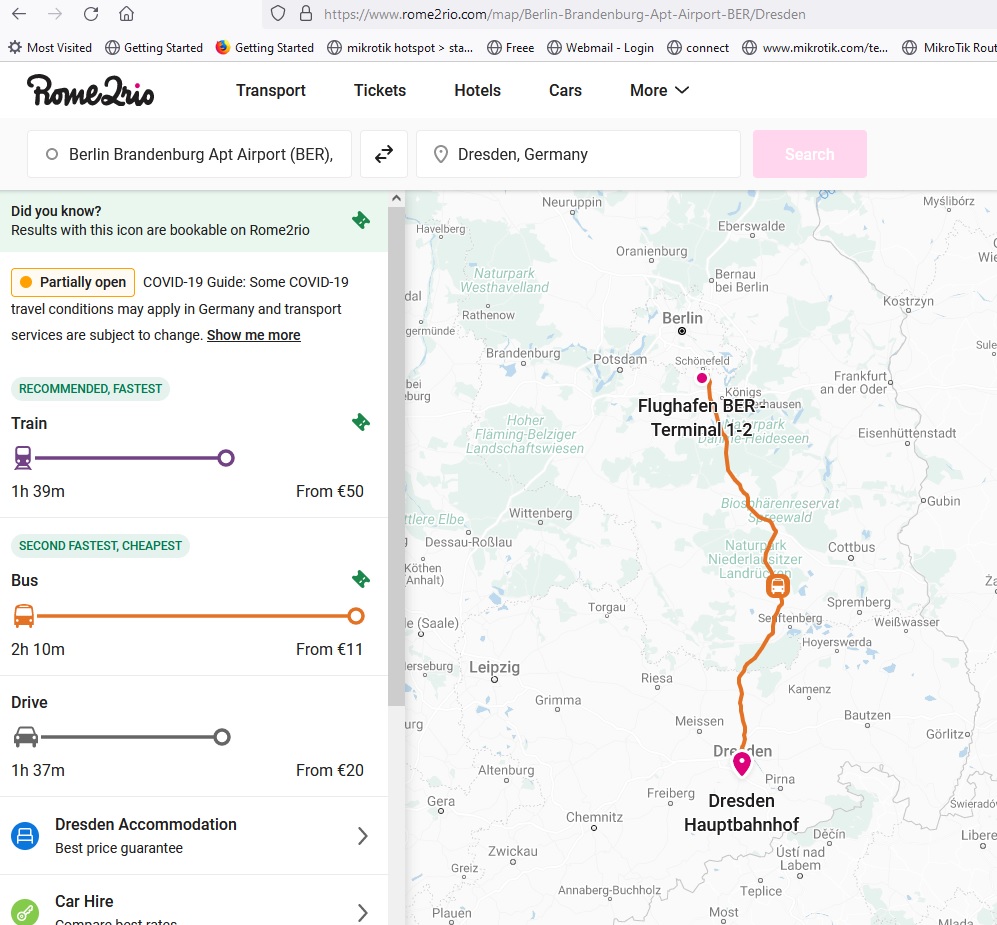Click the RECOMMENDED, FASTEST tag
Viewport: 997px width, 925px height.
pos(90,388)
